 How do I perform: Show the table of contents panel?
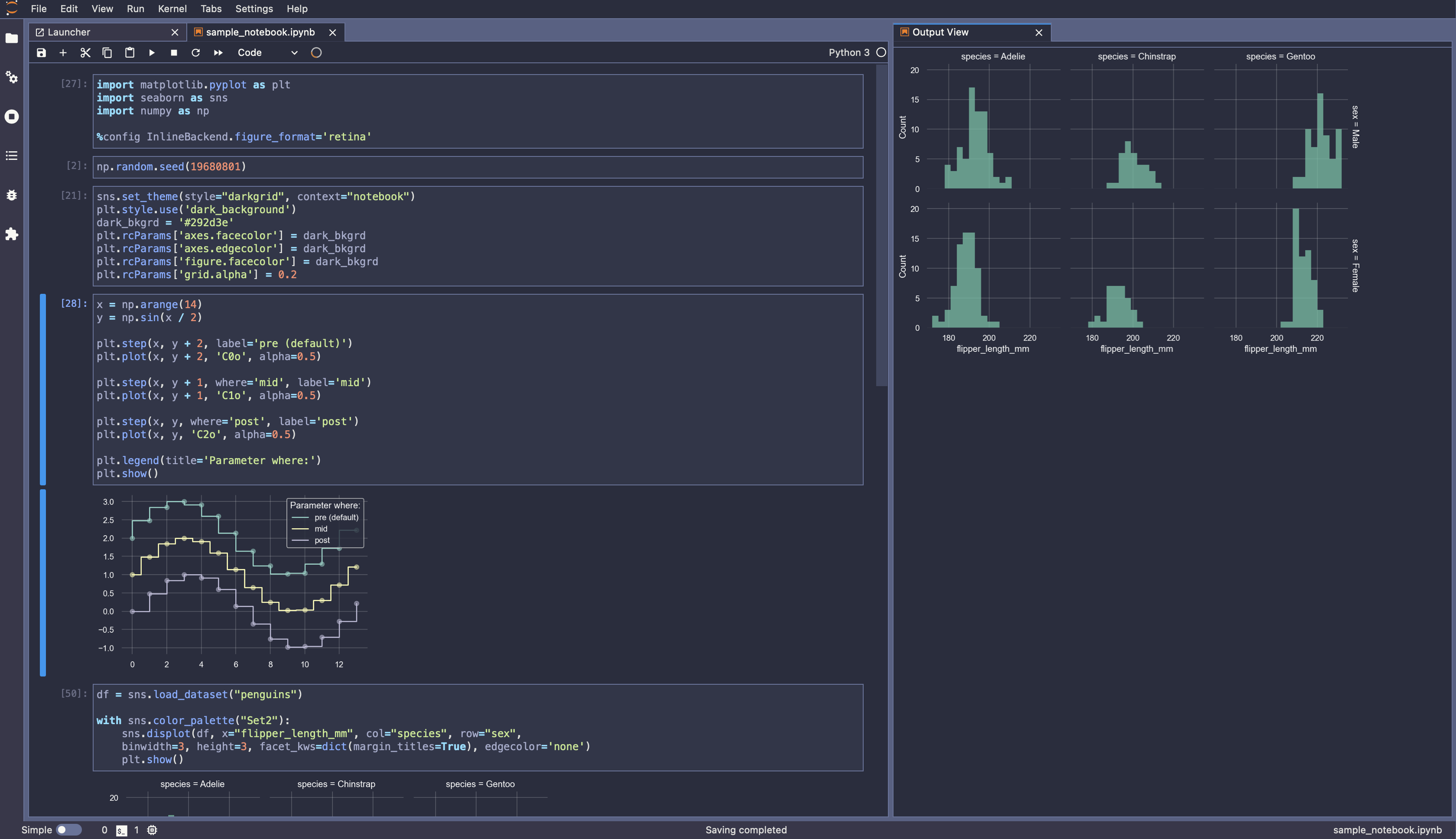pos(12,156)
